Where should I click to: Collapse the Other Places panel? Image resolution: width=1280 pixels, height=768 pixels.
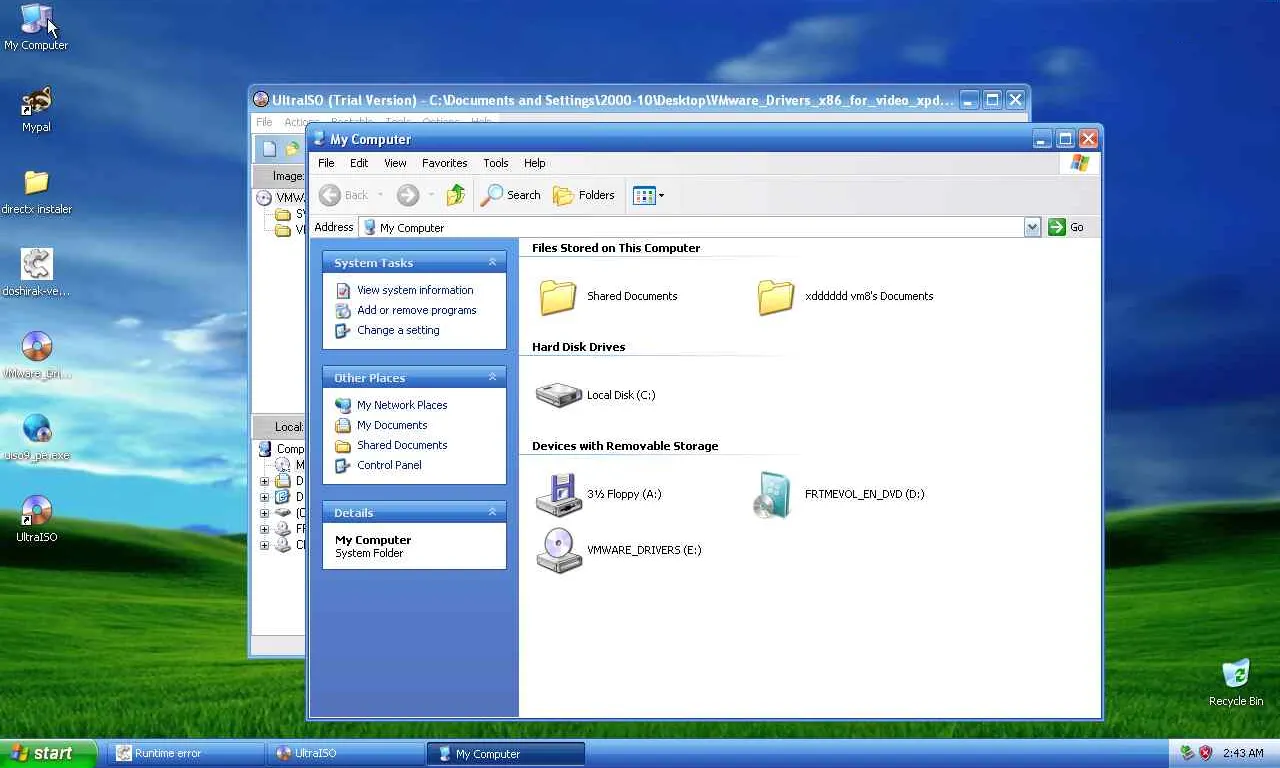point(492,377)
